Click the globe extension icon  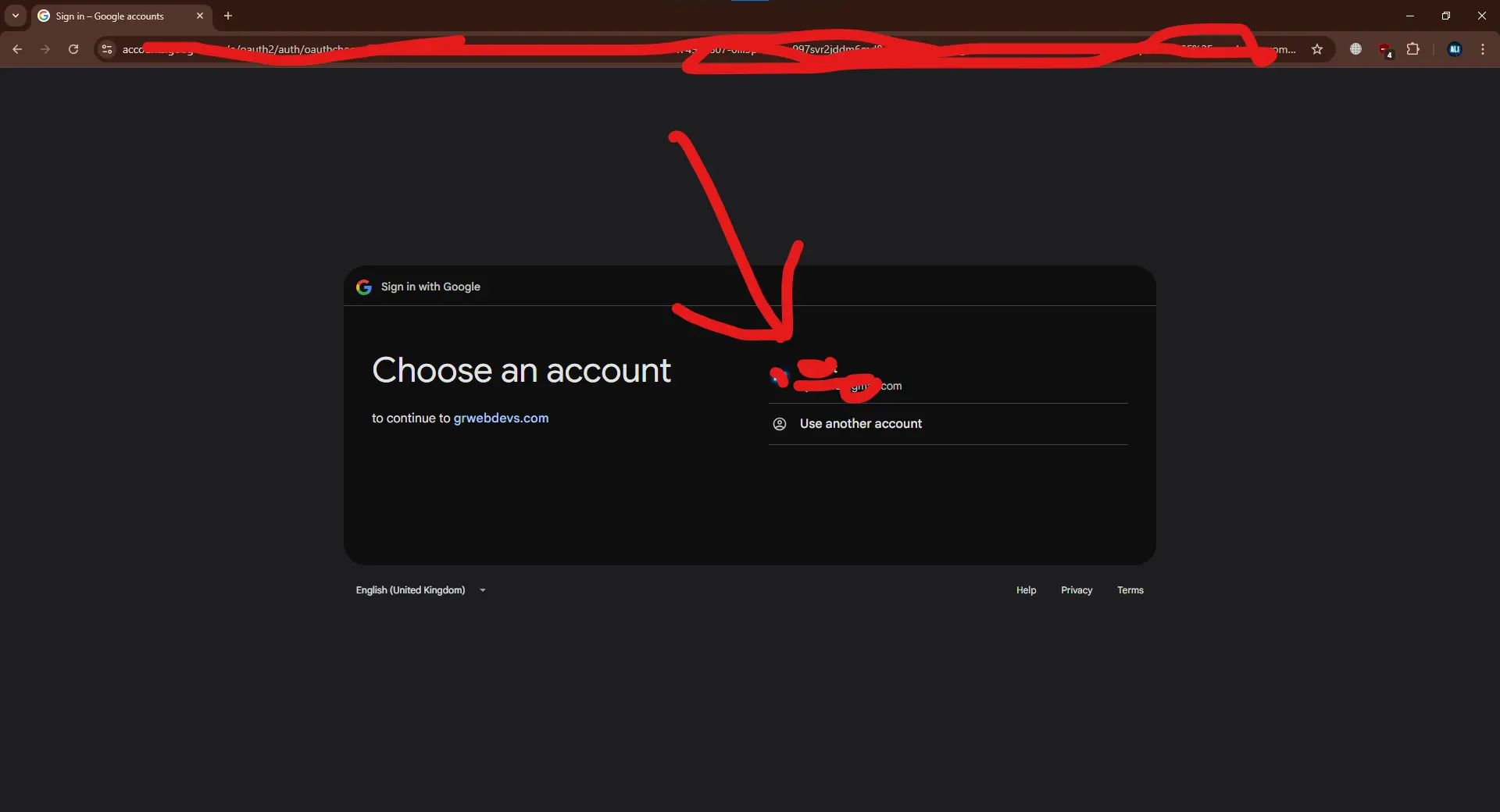1355,49
